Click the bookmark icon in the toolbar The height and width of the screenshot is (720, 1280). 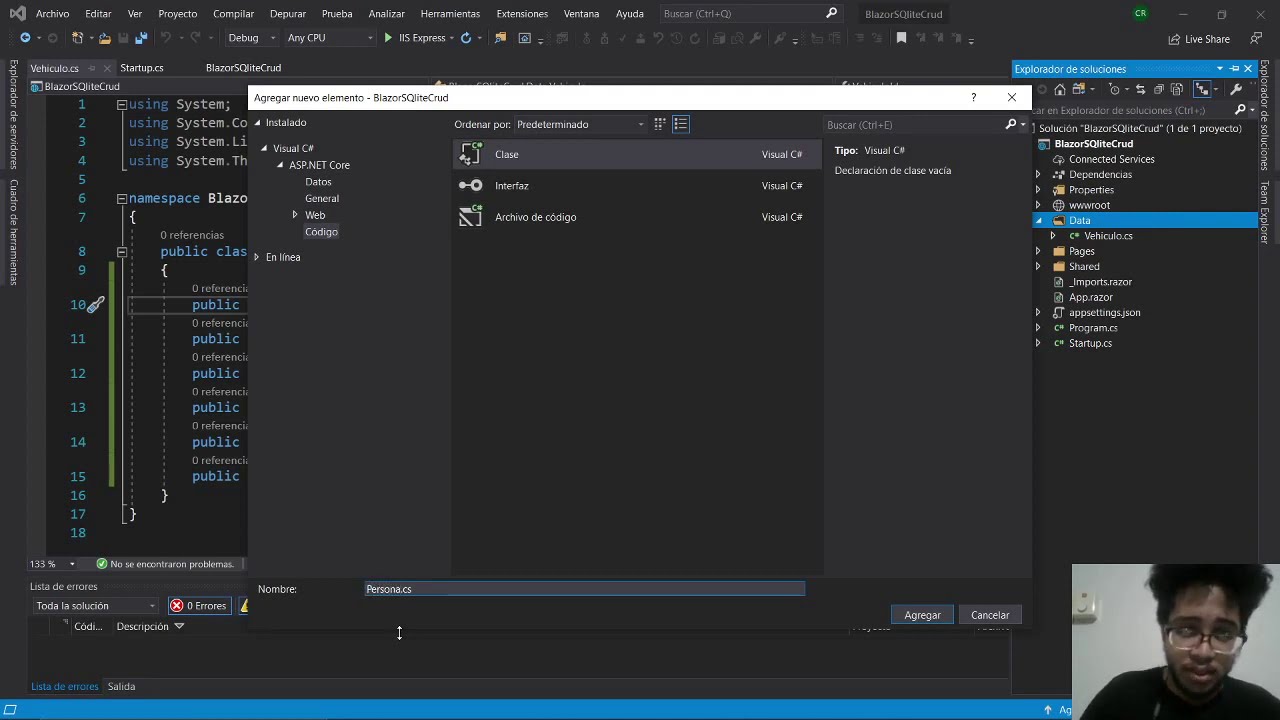click(x=901, y=38)
